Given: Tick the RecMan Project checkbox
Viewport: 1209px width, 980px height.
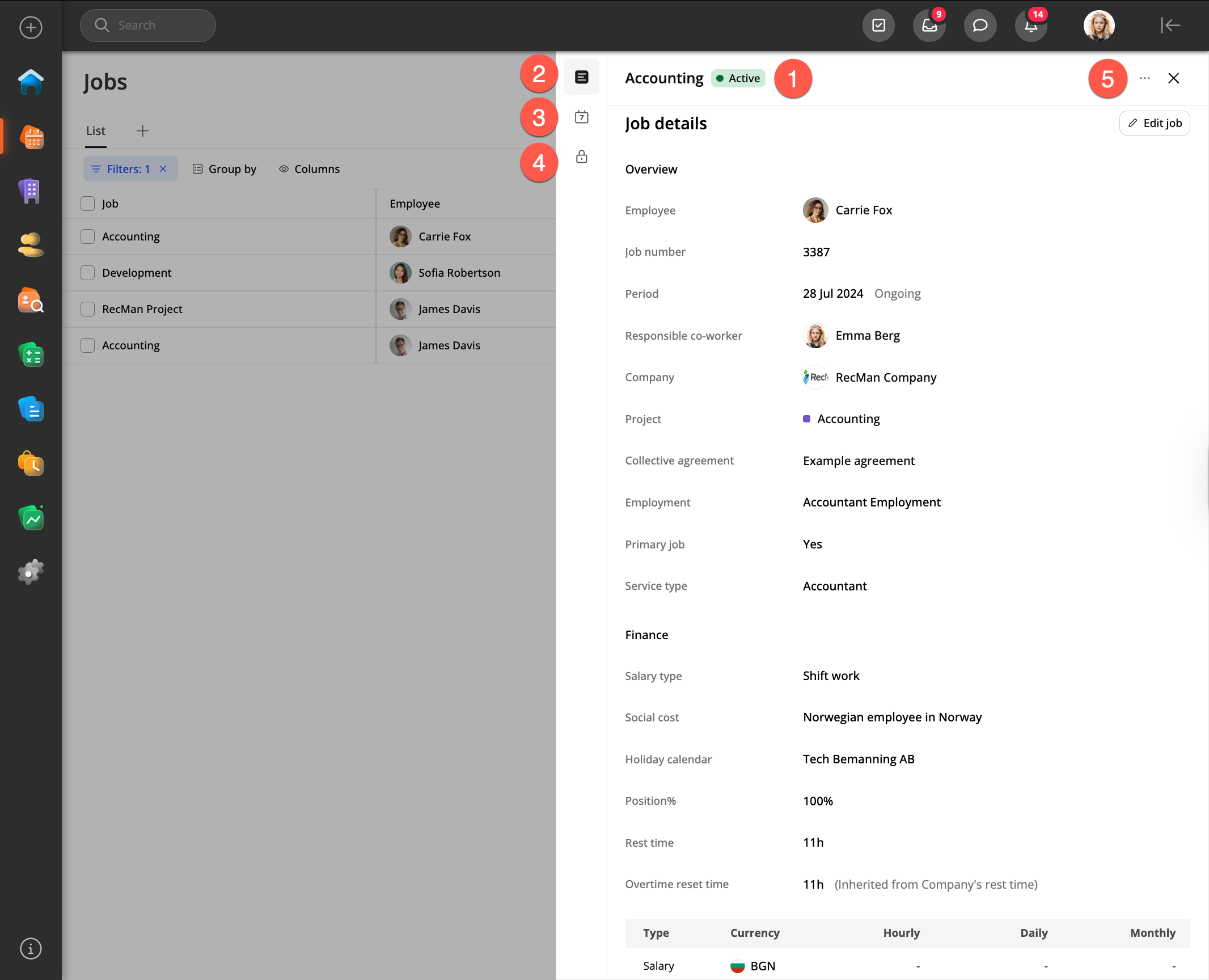Looking at the screenshot, I should coord(87,309).
